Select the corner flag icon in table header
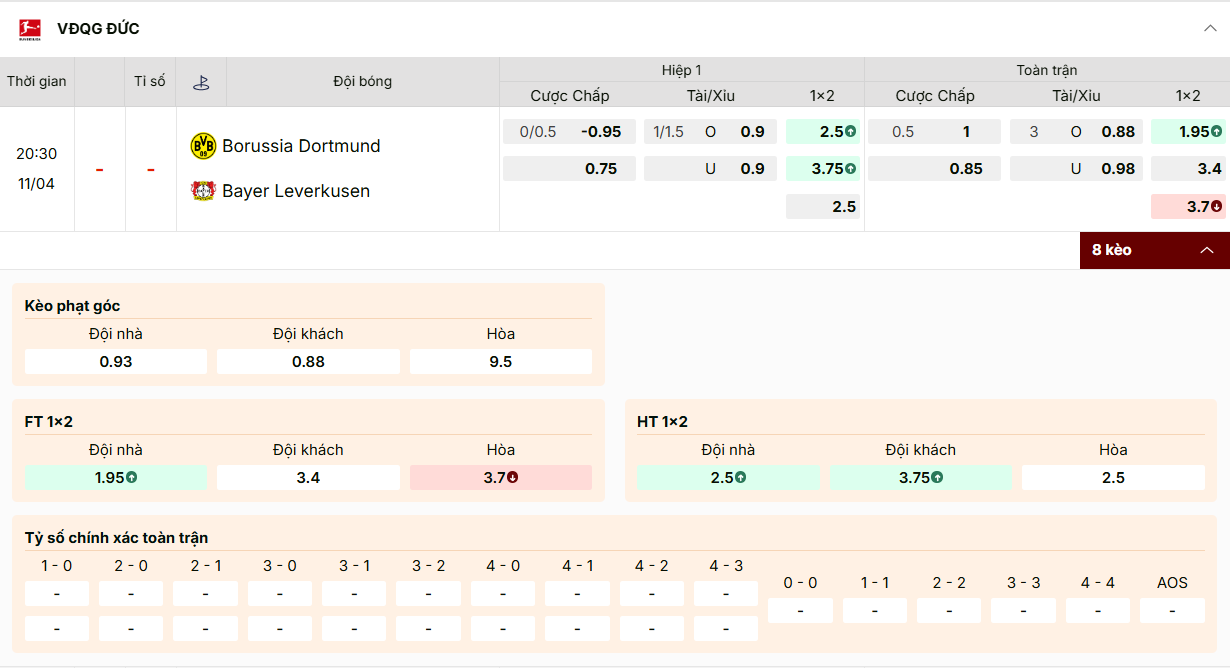Viewport: 1230px width, 668px height. tap(201, 81)
